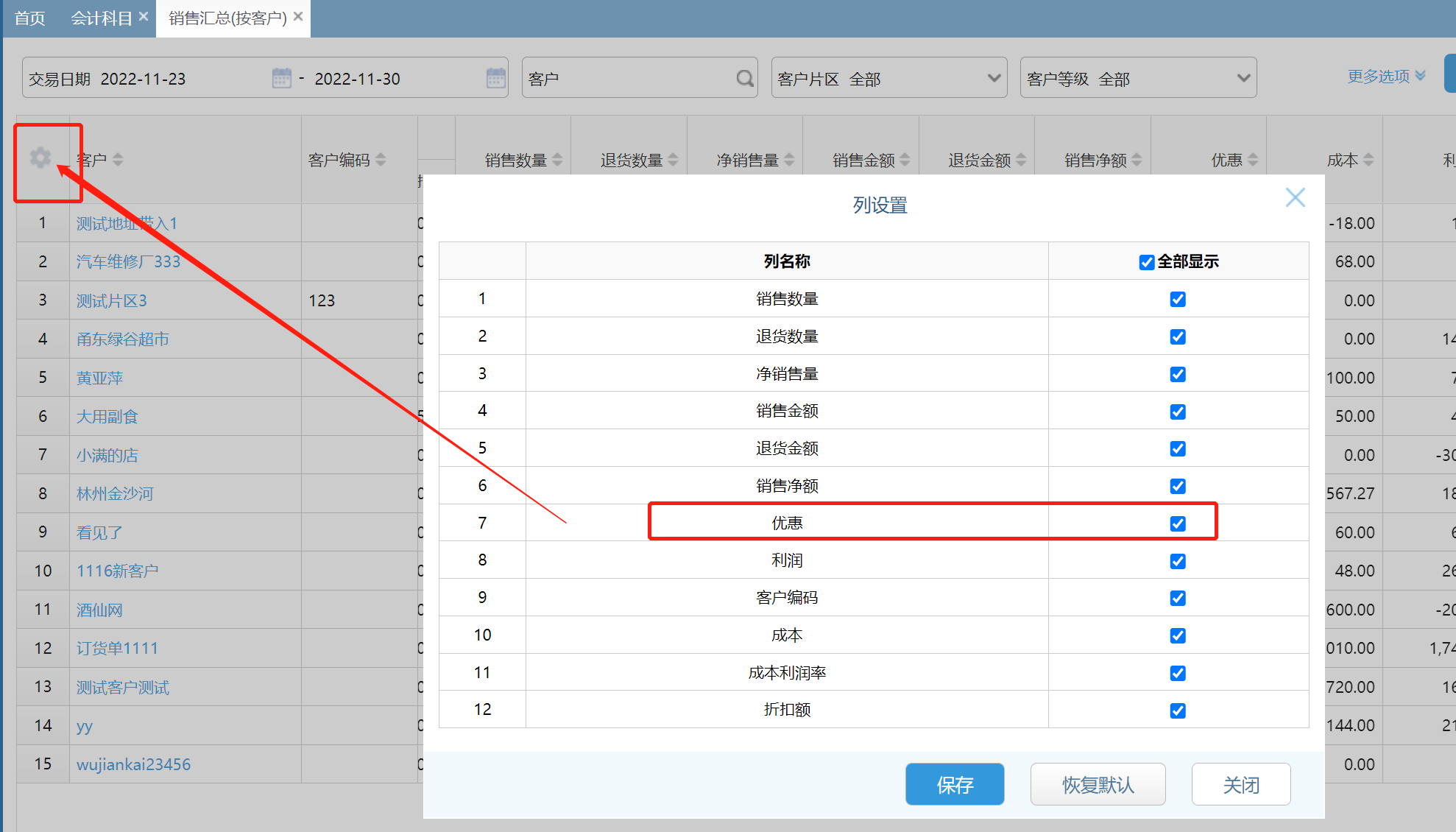1456x832 pixels.
Task: Click start date field 2022-11-23
Action: click(x=144, y=79)
